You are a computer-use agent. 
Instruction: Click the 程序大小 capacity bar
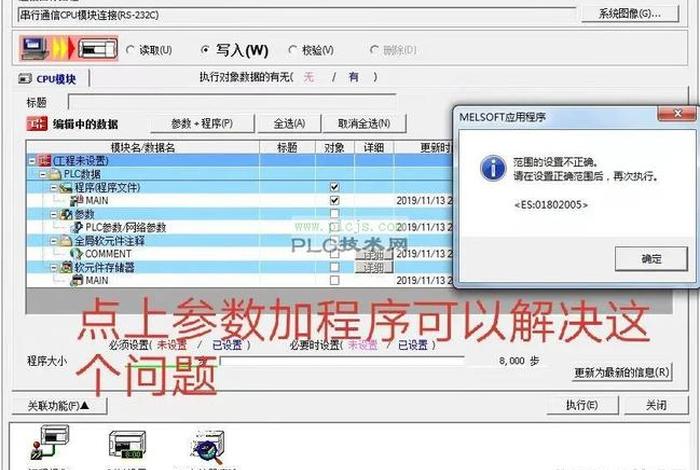(342, 361)
